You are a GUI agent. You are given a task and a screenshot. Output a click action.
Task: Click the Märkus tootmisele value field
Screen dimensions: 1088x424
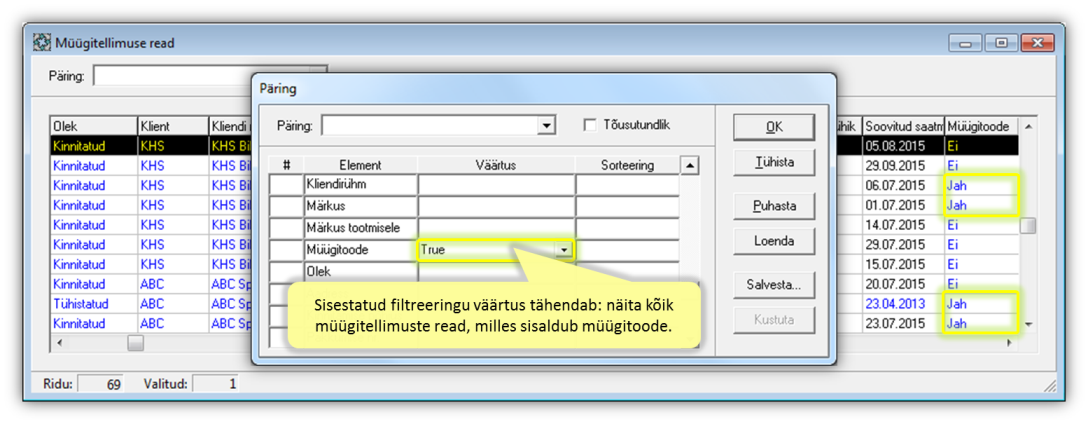pyautogui.click(x=496, y=228)
